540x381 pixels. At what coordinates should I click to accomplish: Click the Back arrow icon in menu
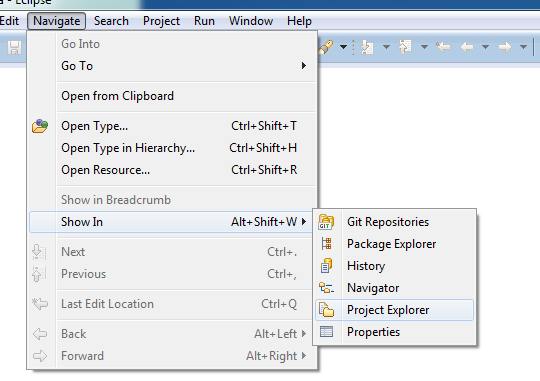pyautogui.click(x=40, y=334)
